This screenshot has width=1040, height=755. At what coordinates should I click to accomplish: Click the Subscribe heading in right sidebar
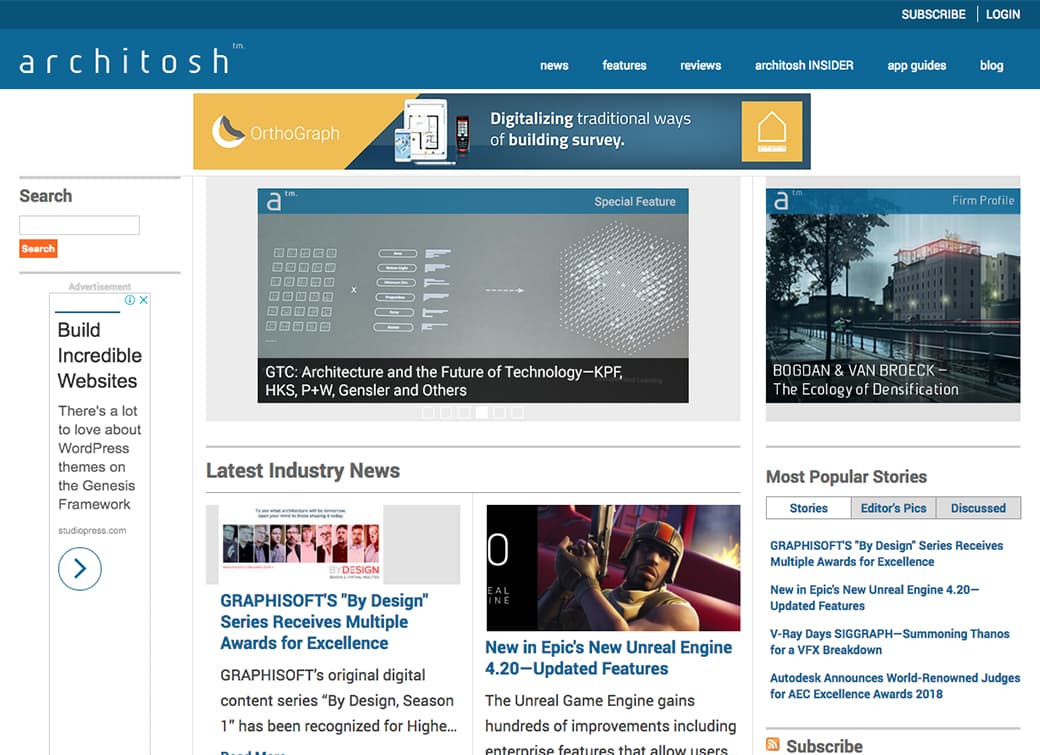pyautogui.click(x=824, y=746)
